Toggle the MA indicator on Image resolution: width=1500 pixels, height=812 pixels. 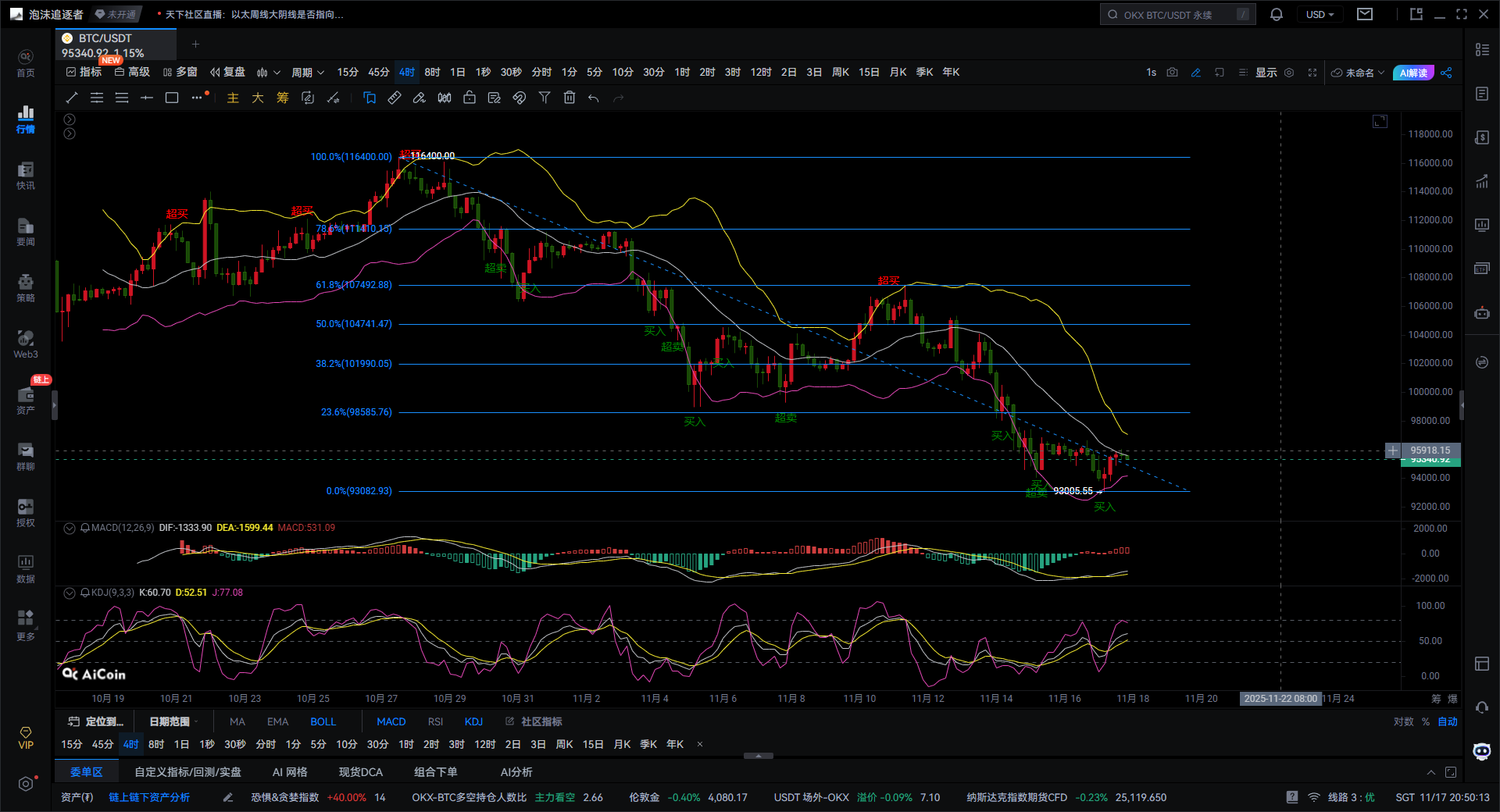tap(237, 721)
